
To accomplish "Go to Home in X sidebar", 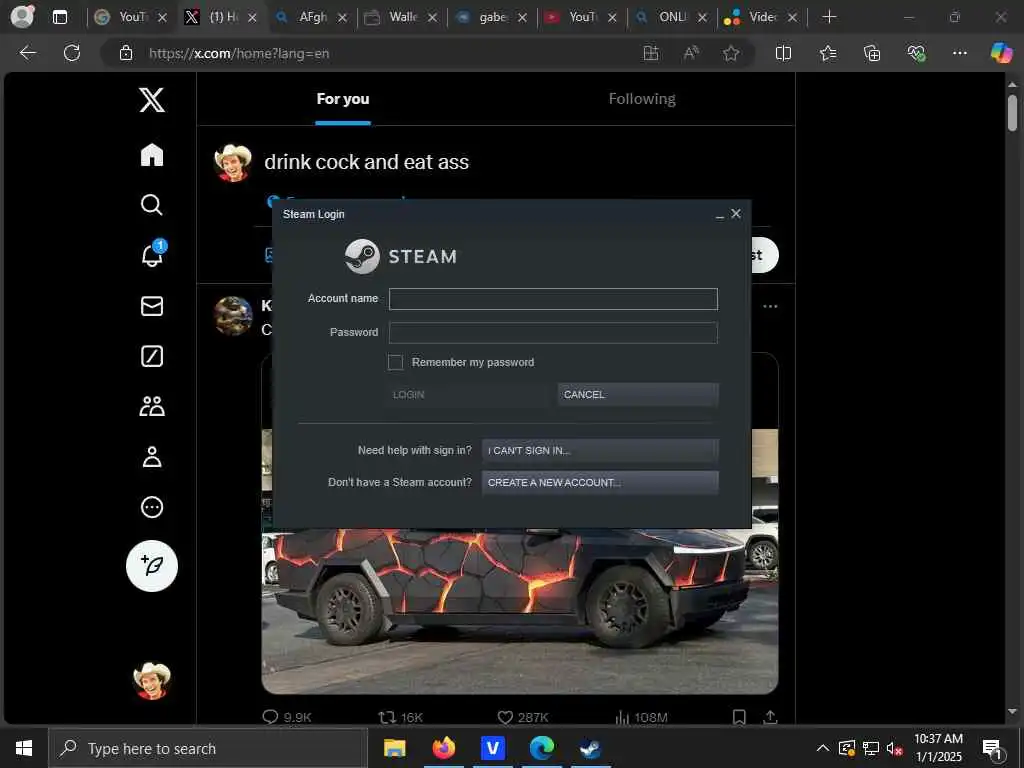I will point(152,155).
